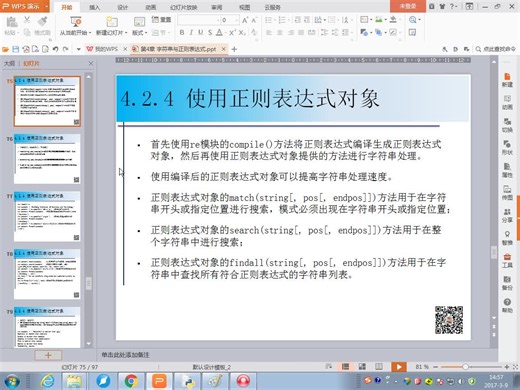Add a new document tab with plus

click(x=234, y=49)
